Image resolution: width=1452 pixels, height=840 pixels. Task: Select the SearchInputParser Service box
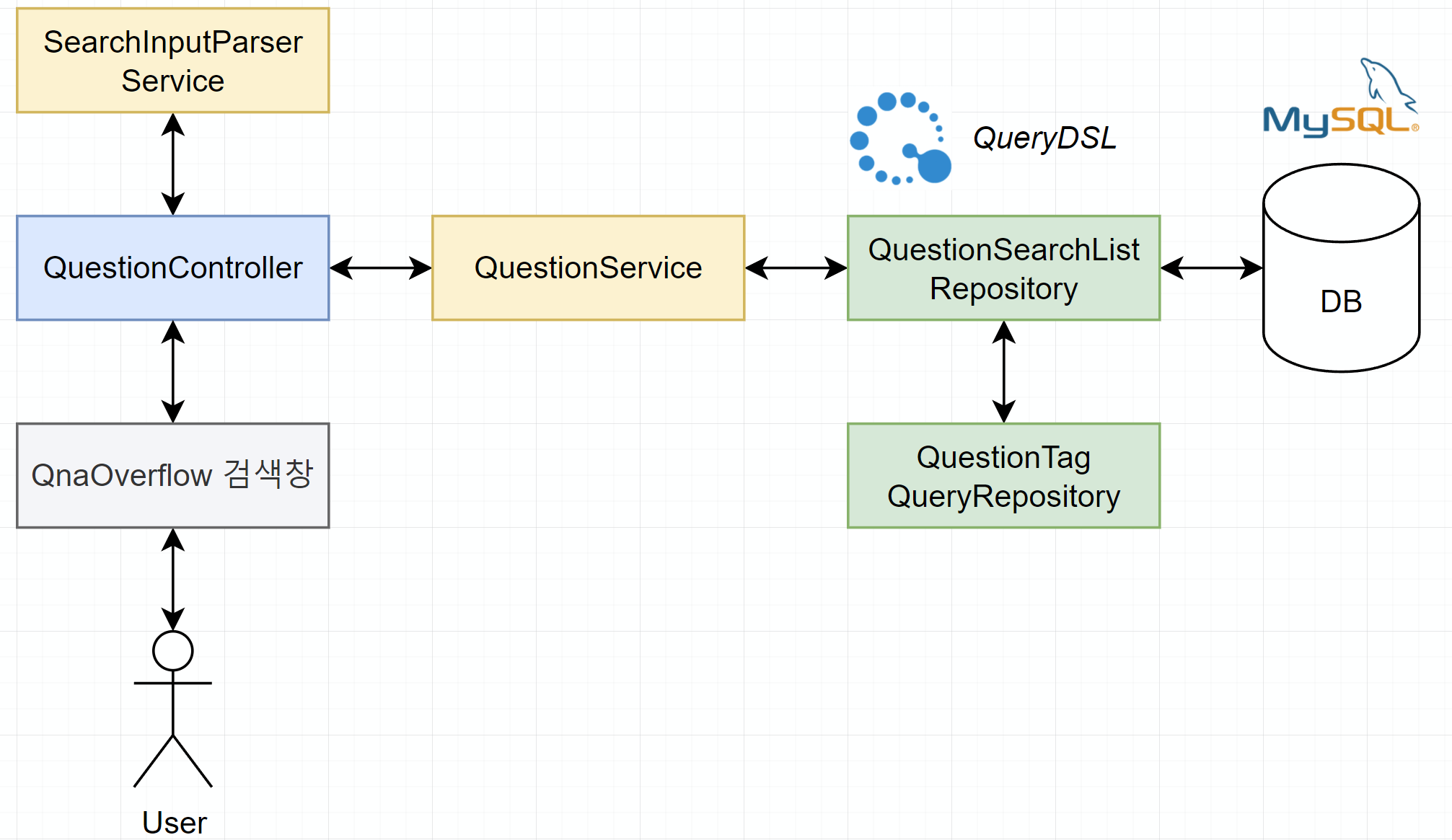click(x=173, y=61)
